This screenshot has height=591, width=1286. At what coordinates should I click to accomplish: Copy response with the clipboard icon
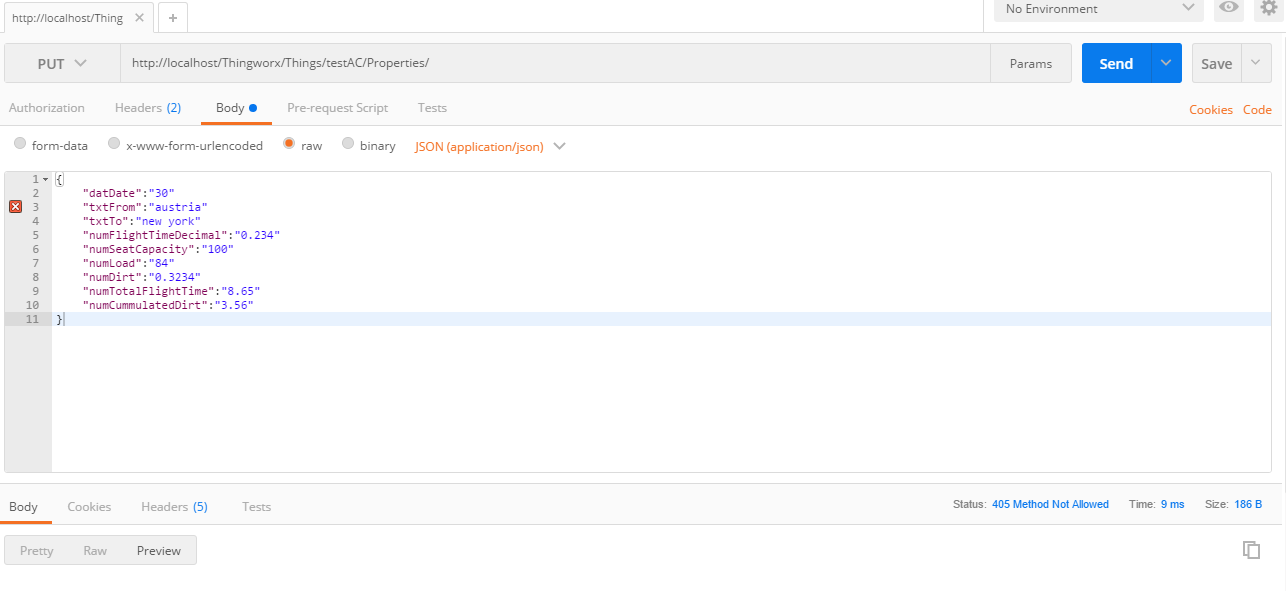tap(1251, 549)
